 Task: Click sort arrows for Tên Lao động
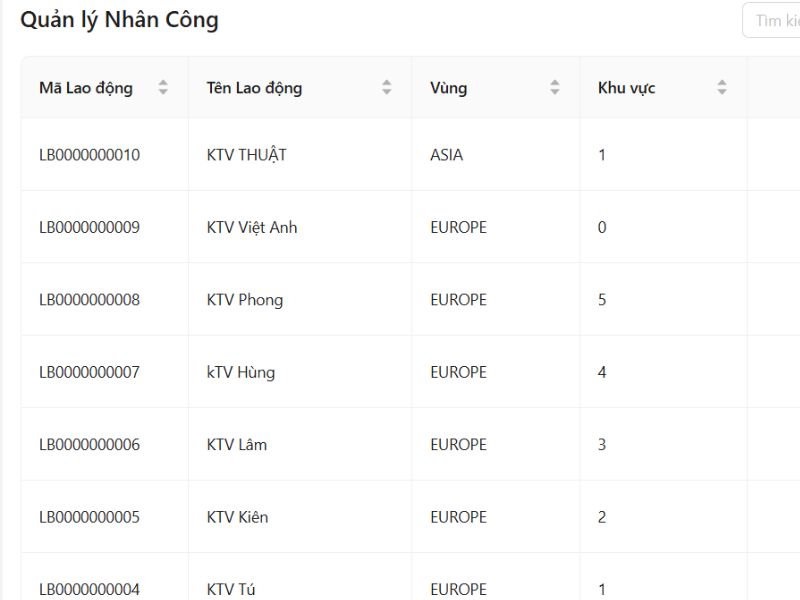pyautogui.click(x=386, y=88)
